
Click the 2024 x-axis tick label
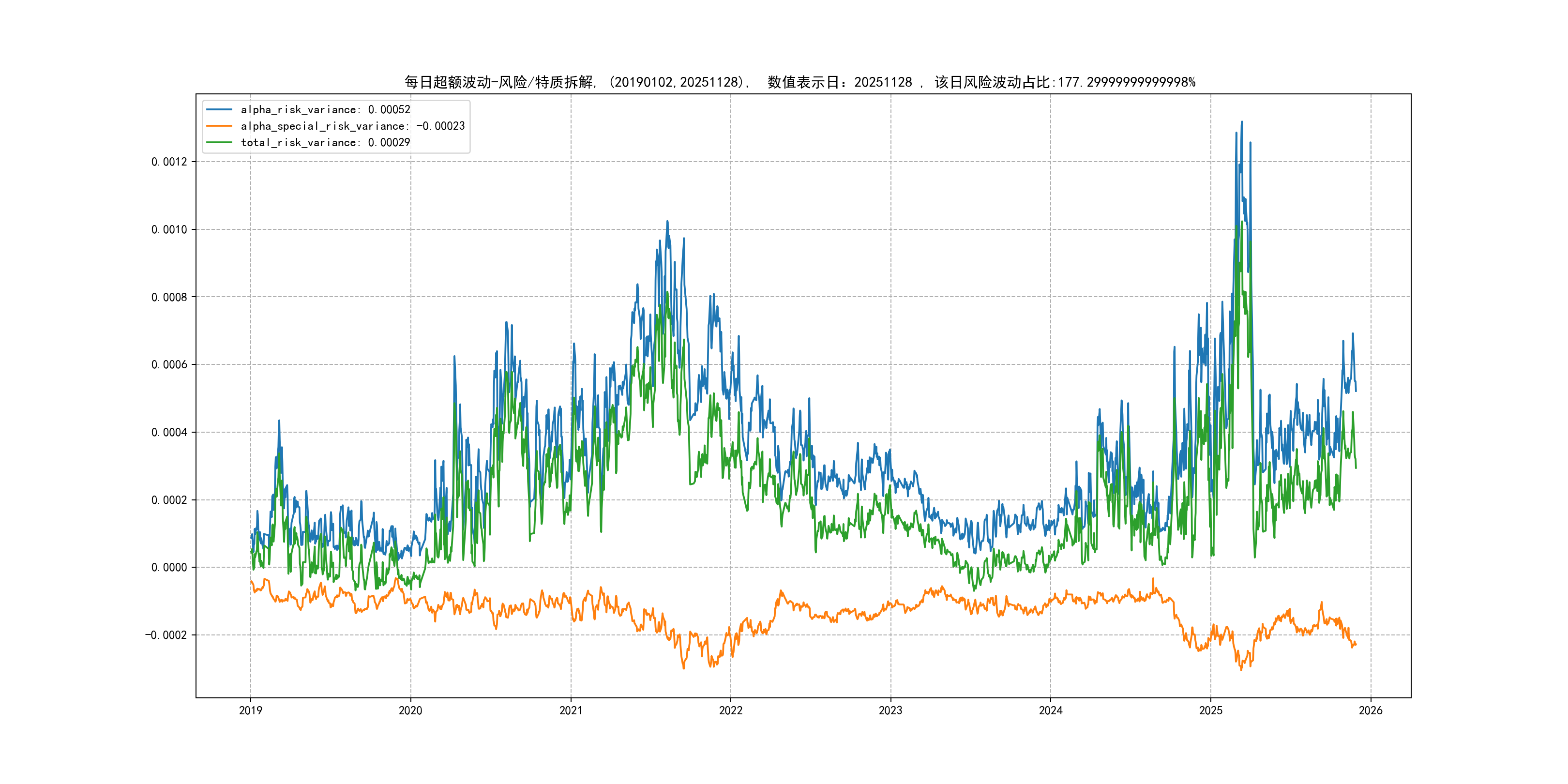[x=1051, y=710]
